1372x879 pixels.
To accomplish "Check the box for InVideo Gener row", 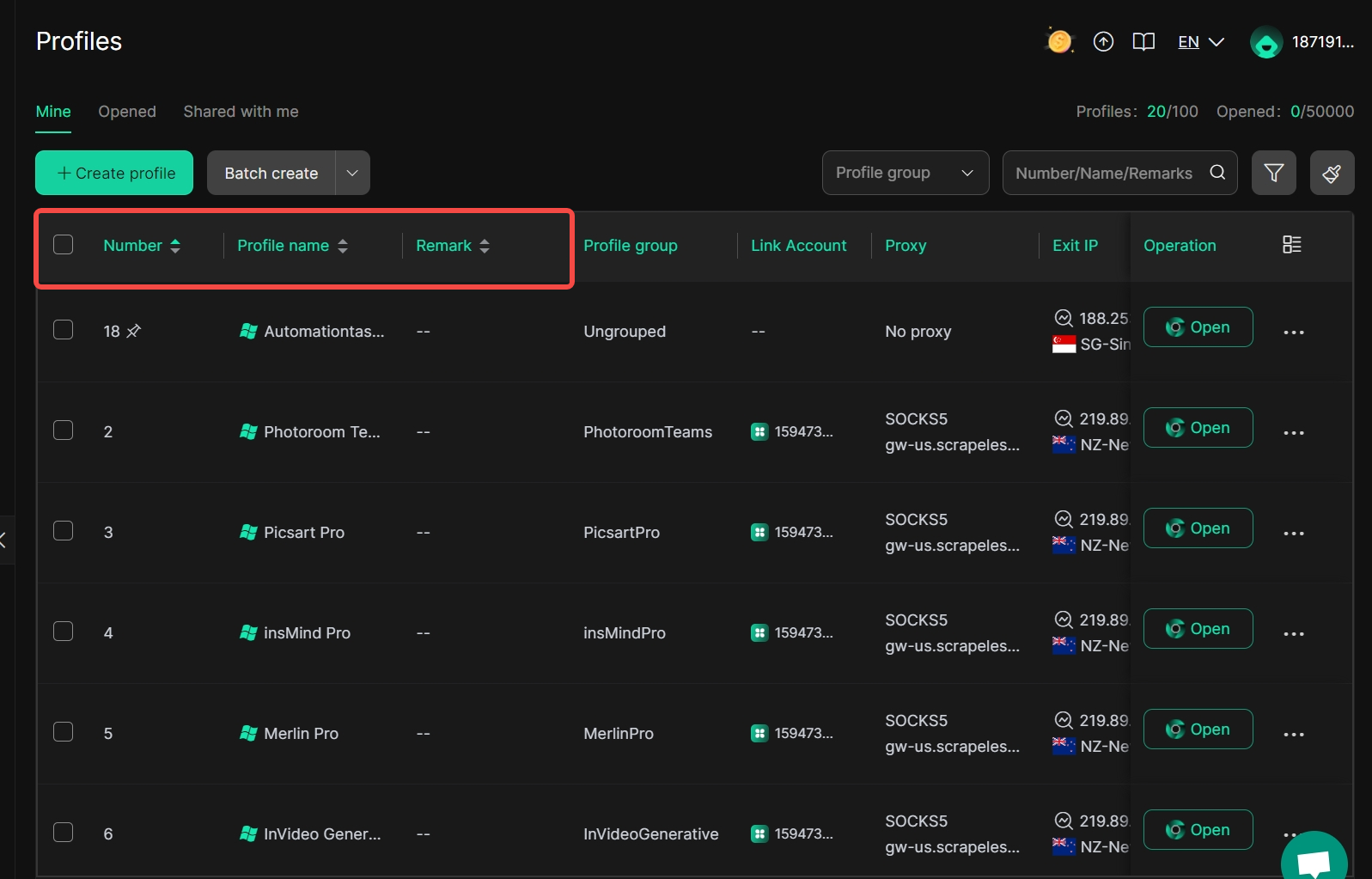I will tap(63, 833).
